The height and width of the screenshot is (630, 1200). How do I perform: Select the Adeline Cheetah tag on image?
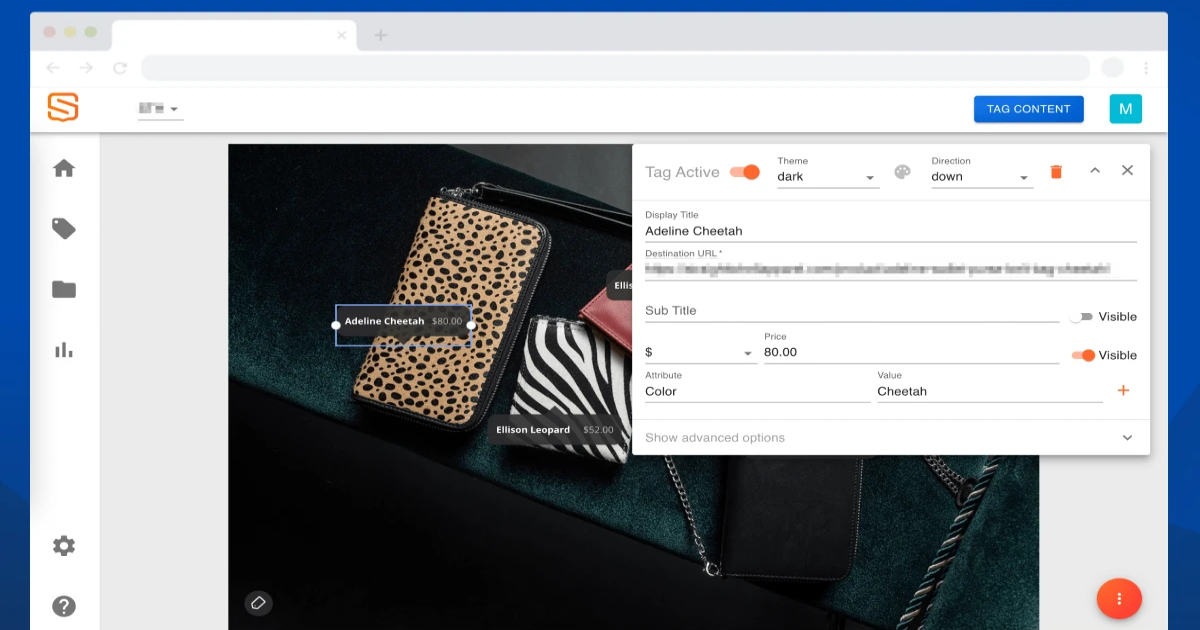tap(403, 322)
